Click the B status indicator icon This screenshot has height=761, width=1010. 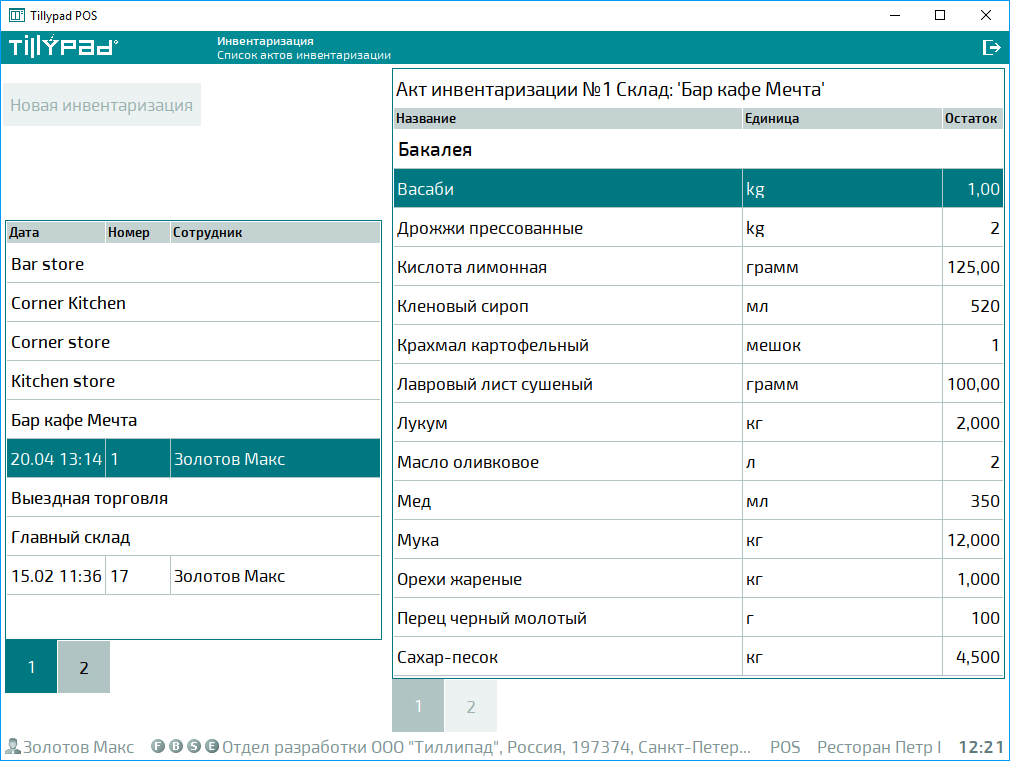176,746
